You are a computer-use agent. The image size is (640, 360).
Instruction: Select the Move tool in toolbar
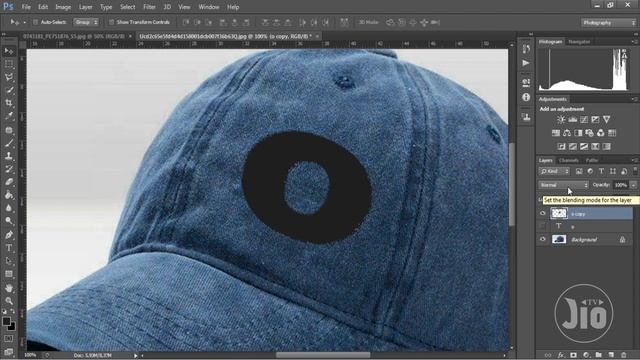point(9,51)
